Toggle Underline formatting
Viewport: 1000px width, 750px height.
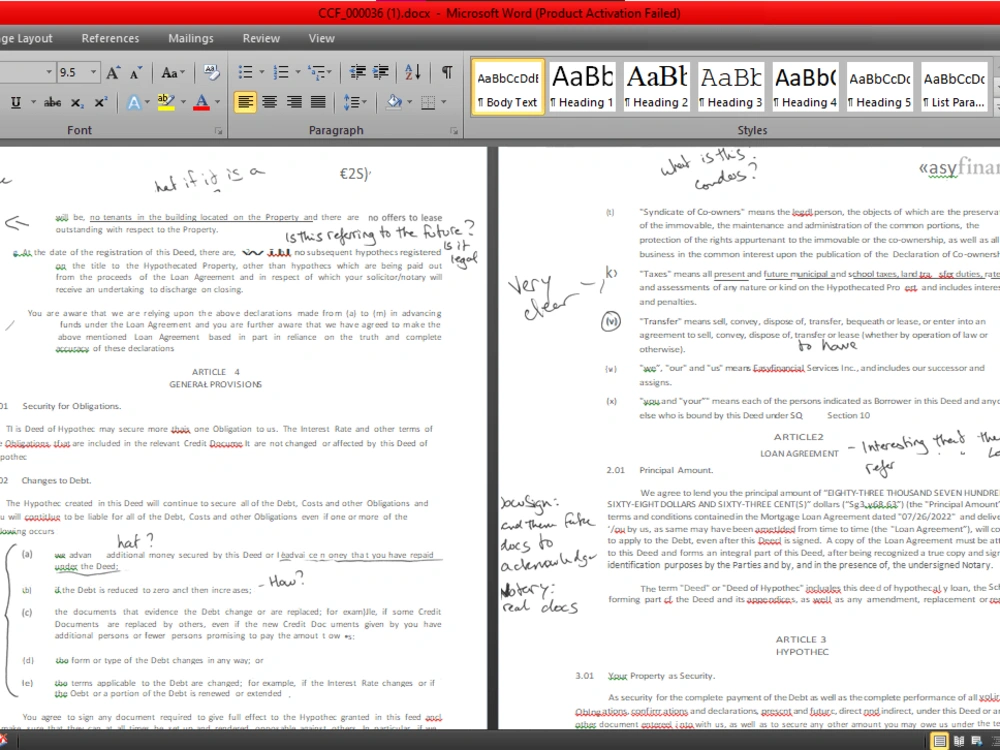[x=16, y=102]
